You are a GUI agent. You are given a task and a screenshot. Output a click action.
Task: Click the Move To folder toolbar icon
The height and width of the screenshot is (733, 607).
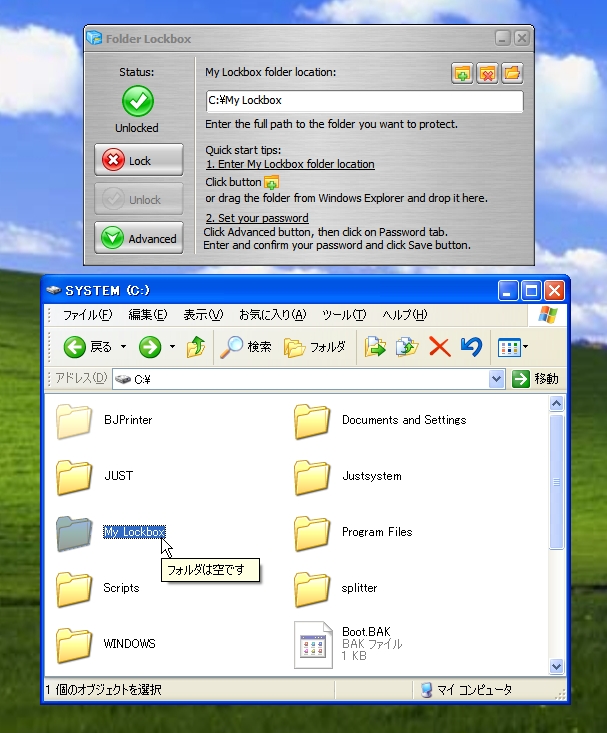coord(375,347)
